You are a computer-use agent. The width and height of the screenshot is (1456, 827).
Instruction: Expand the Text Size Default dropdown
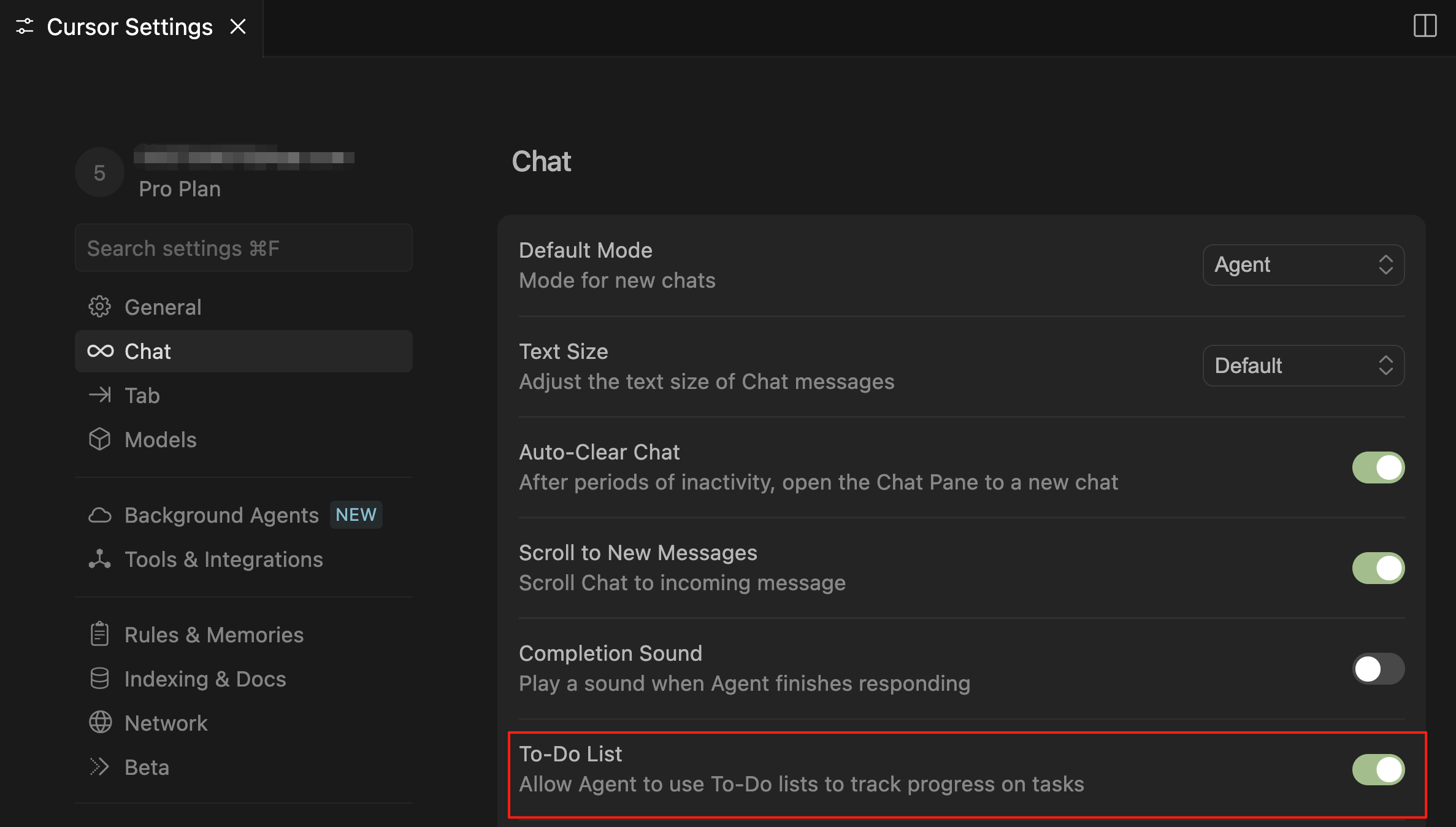click(x=1303, y=366)
